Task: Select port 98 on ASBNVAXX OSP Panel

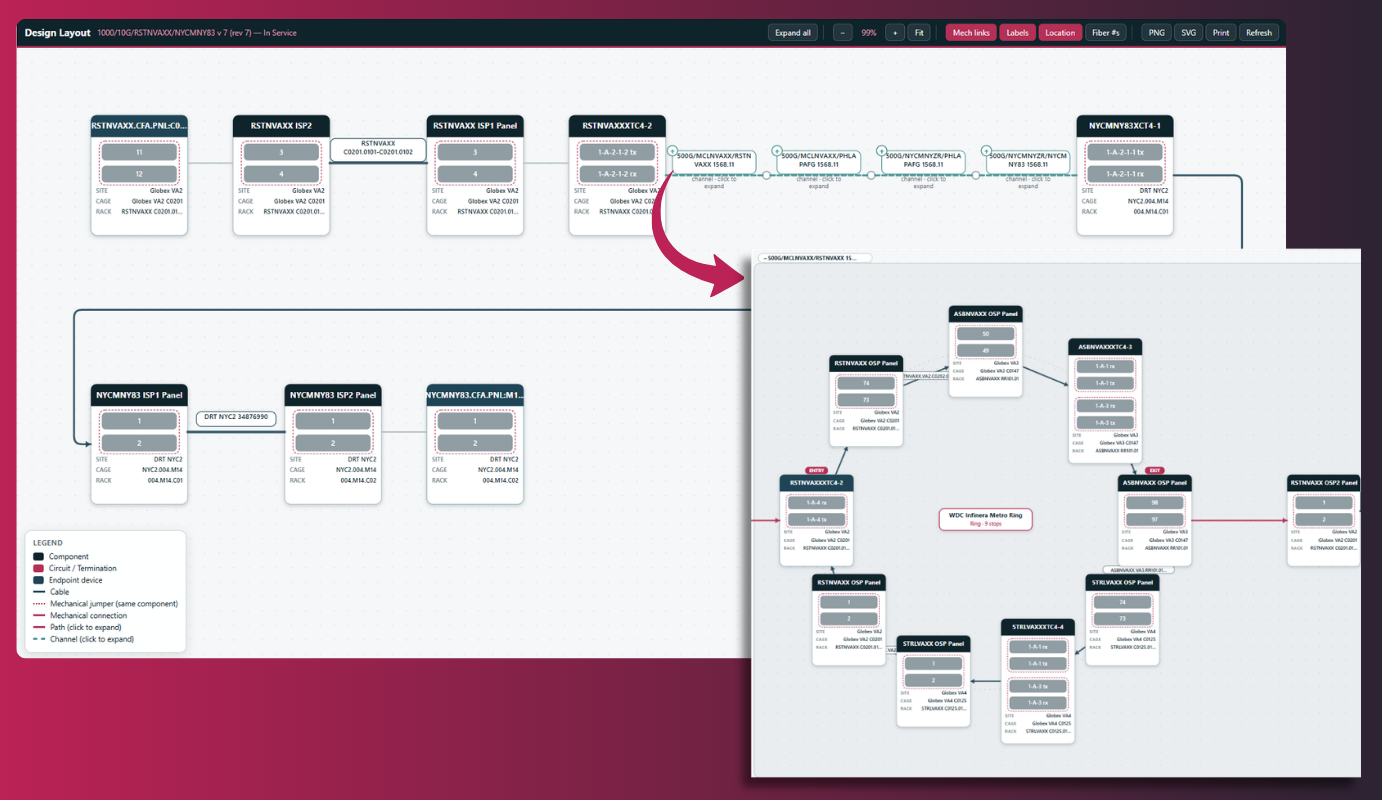Action: (1155, 503)
